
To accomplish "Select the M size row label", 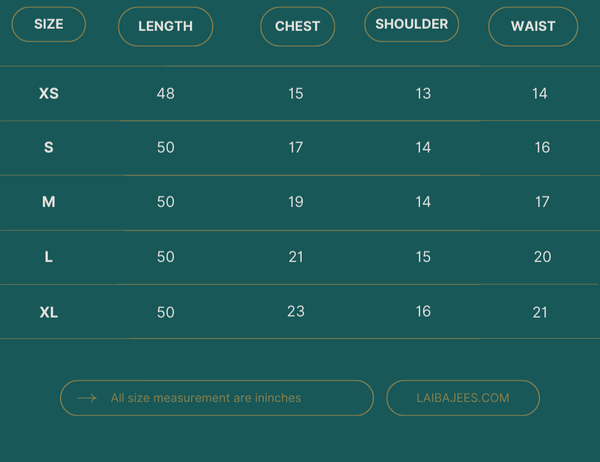I will (49, 202).
